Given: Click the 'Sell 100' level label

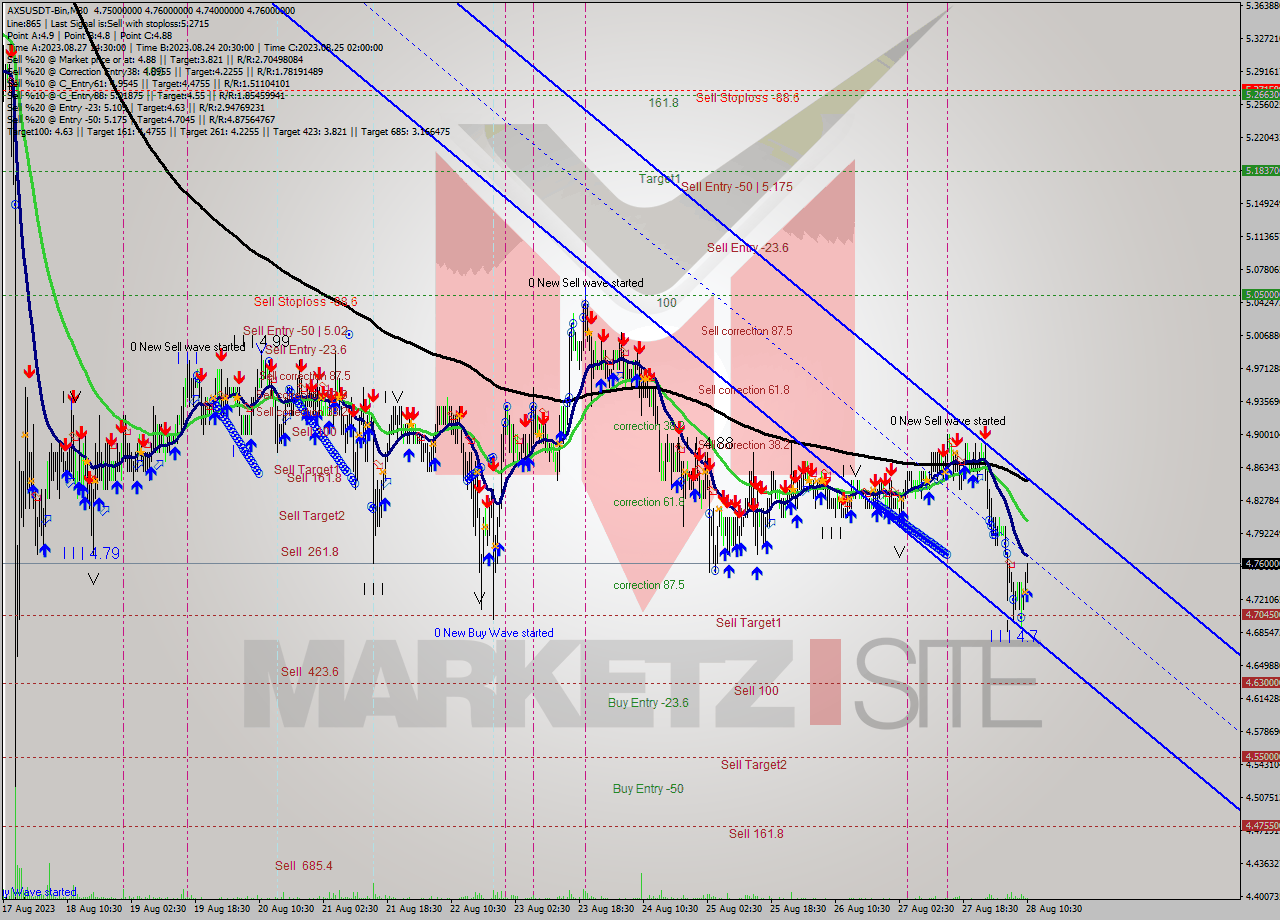Looking at the screenshot, I should click(756, 690).
